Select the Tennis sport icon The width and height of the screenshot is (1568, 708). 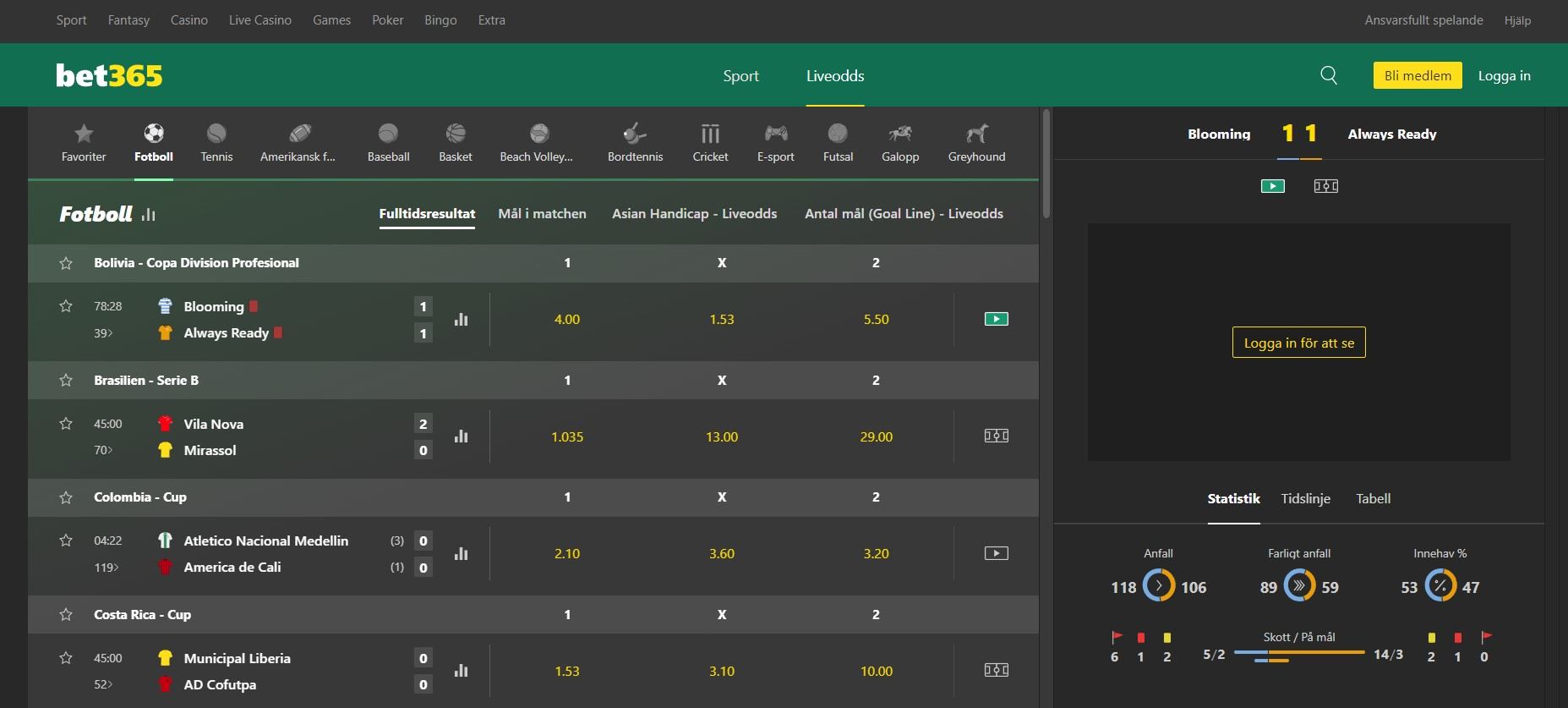(216, 133)
